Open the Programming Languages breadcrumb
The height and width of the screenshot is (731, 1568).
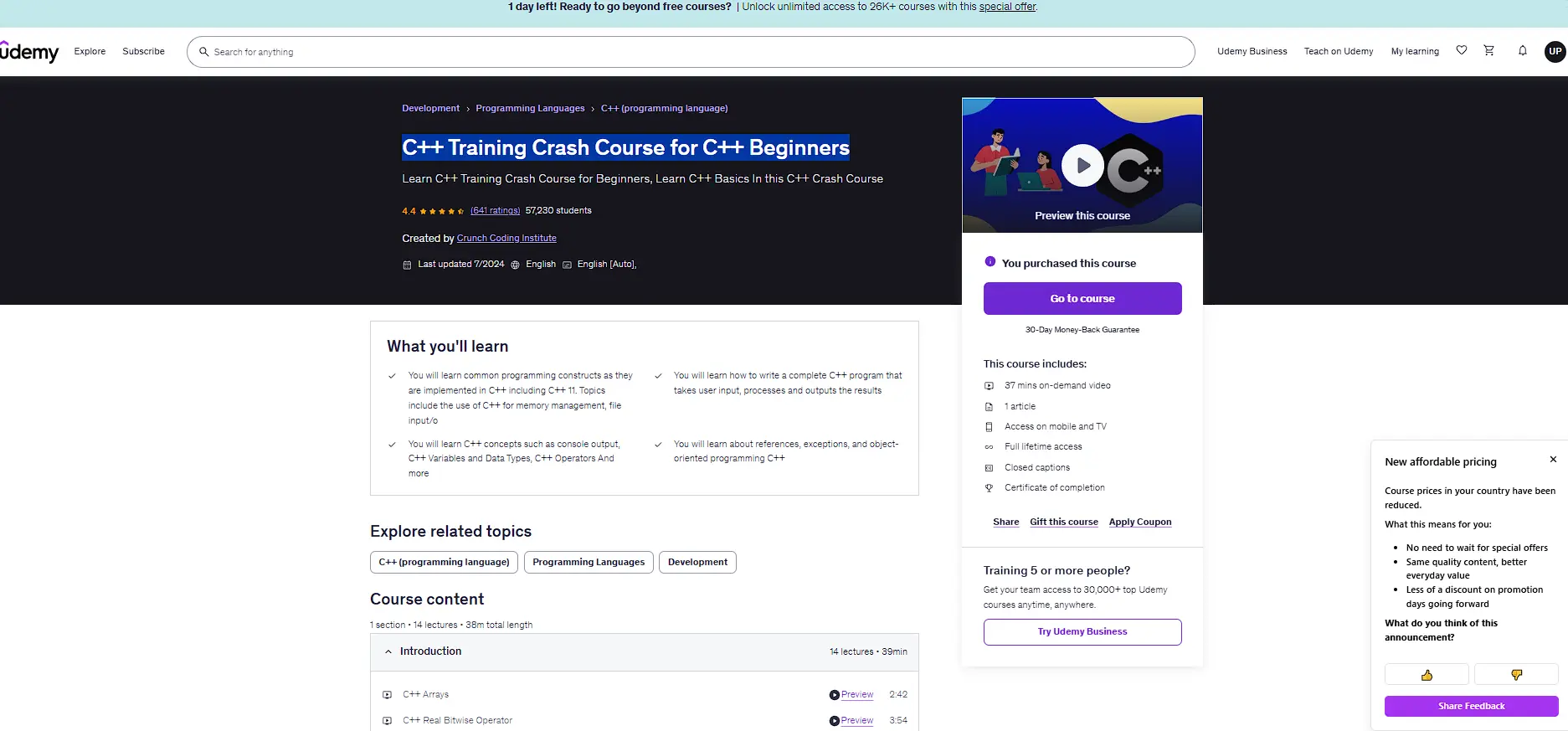pyautogui.click(x=530, y=108)
